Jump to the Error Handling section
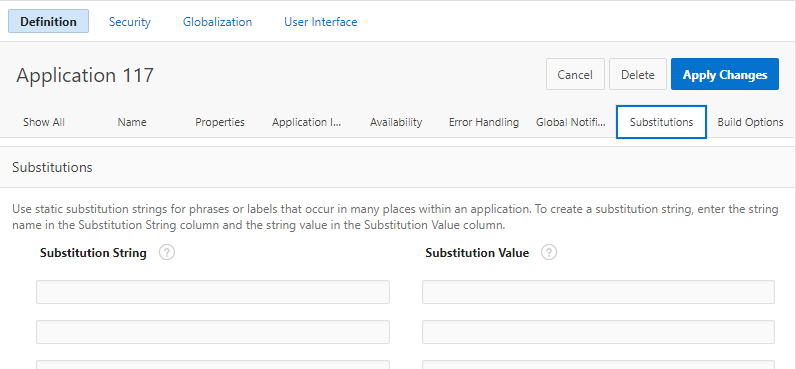Image resolution: width=796 pixels, height=369 pixels. (x=484, y=122)
